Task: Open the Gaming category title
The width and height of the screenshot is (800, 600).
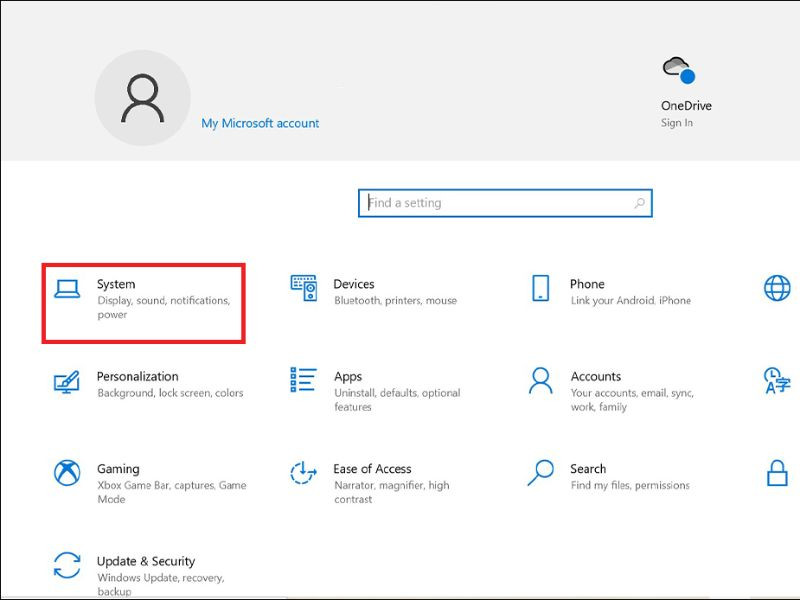Action: (x=118, y=469)
